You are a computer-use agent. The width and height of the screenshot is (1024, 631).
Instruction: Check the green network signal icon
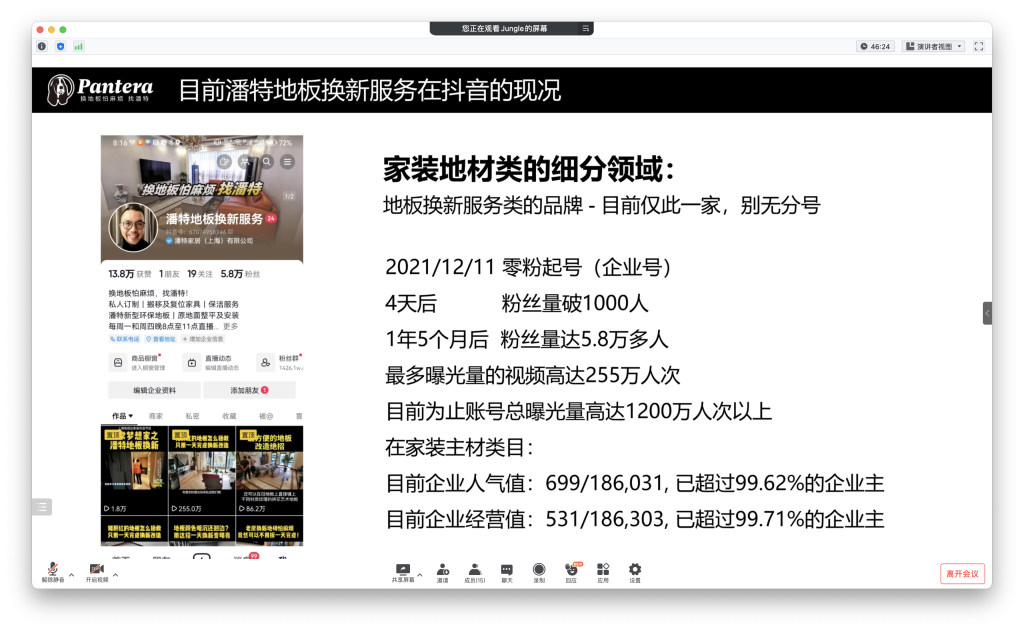(x=78, y=46)
